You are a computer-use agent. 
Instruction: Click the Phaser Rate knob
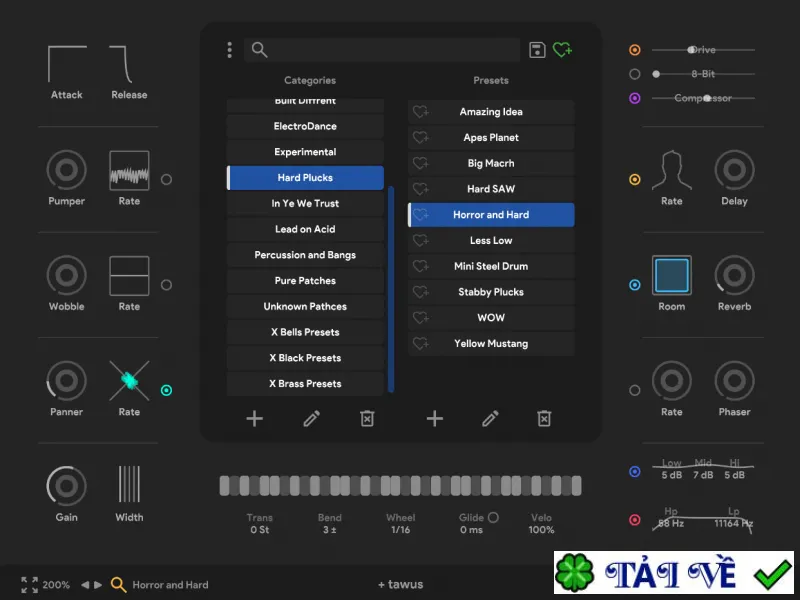[x=671, y=381]
